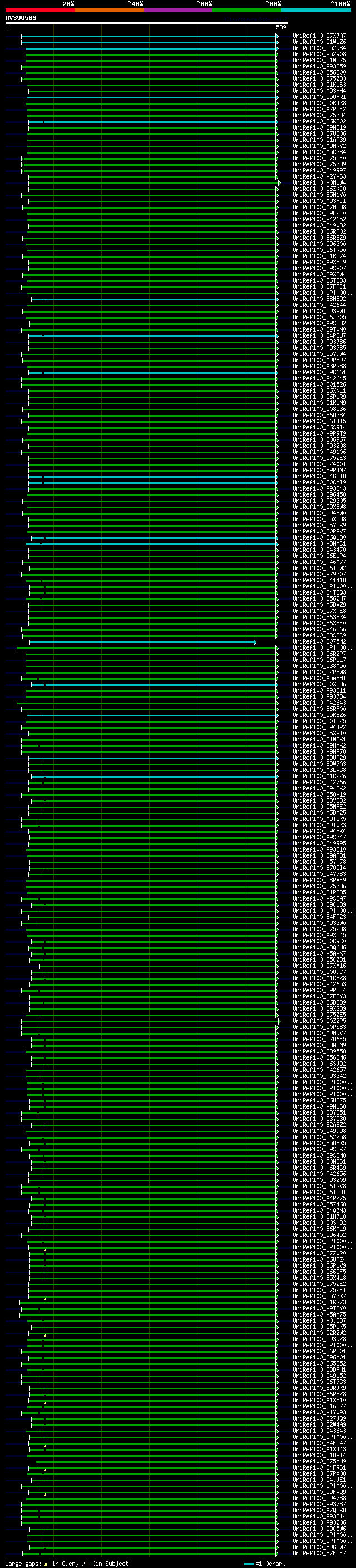
Task: Open hit UniRef100_A0MLW4
Action: pos(319,183)
